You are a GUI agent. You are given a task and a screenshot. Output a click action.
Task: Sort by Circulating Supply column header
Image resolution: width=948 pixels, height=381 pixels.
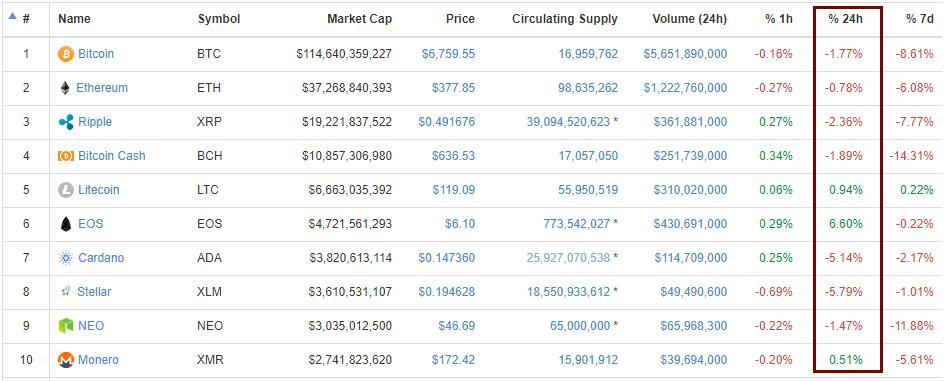565,19
